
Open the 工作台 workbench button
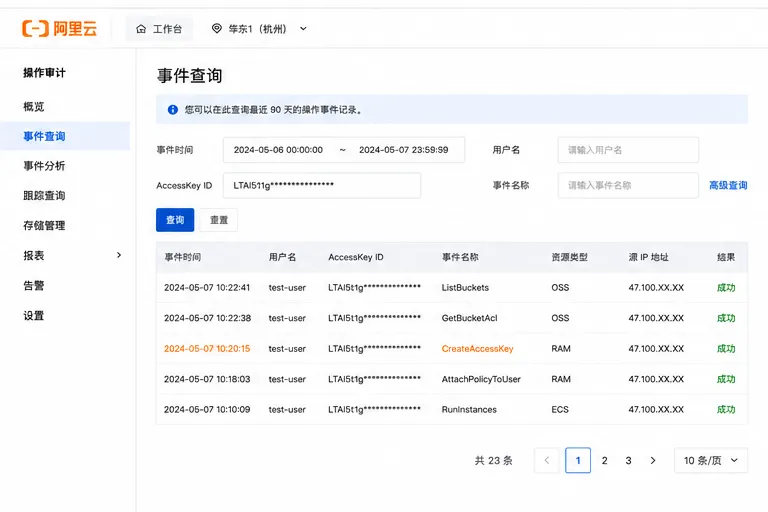[x=159, y=29]
